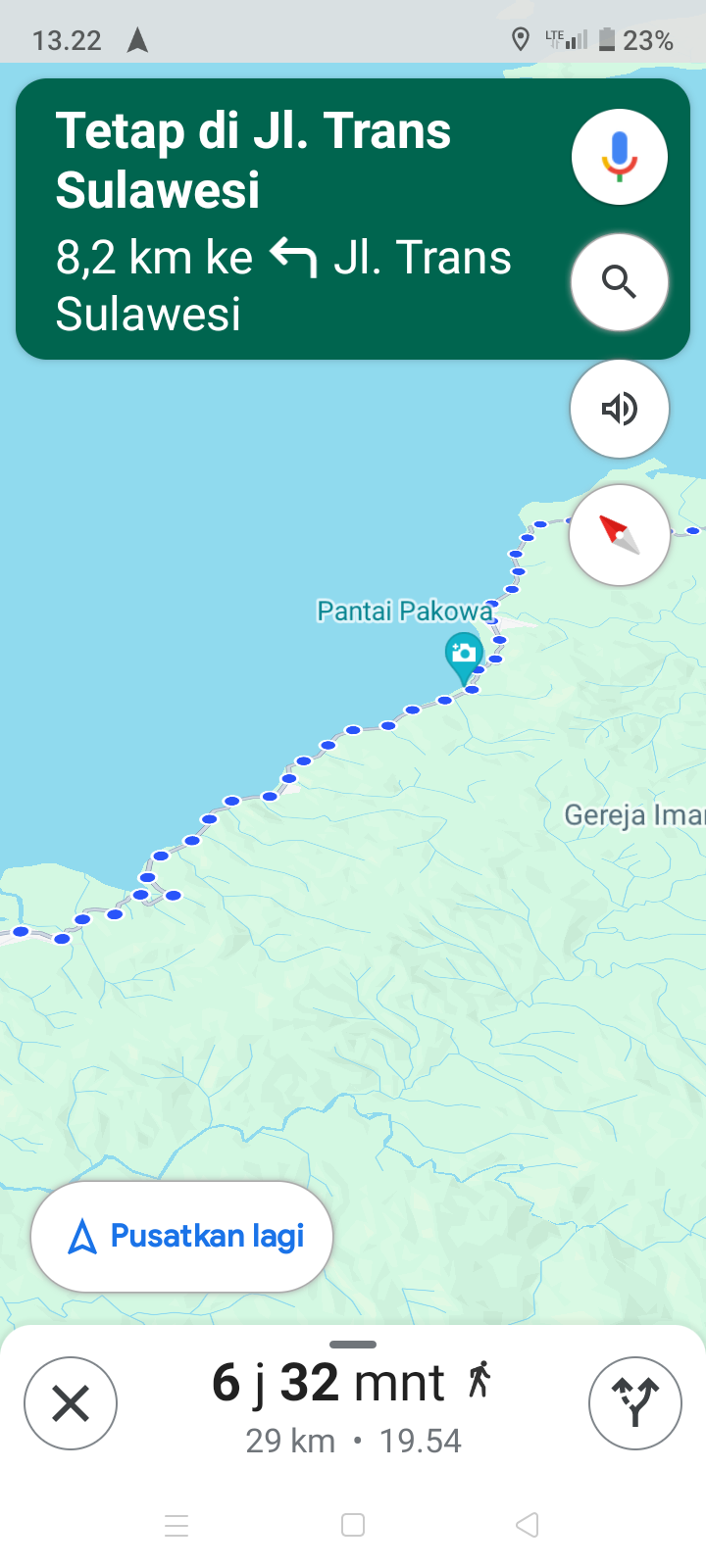The image size is (706, 1568).
Task: Tap the Pantai Pakowa map label
Action: [x=404, y=612]
